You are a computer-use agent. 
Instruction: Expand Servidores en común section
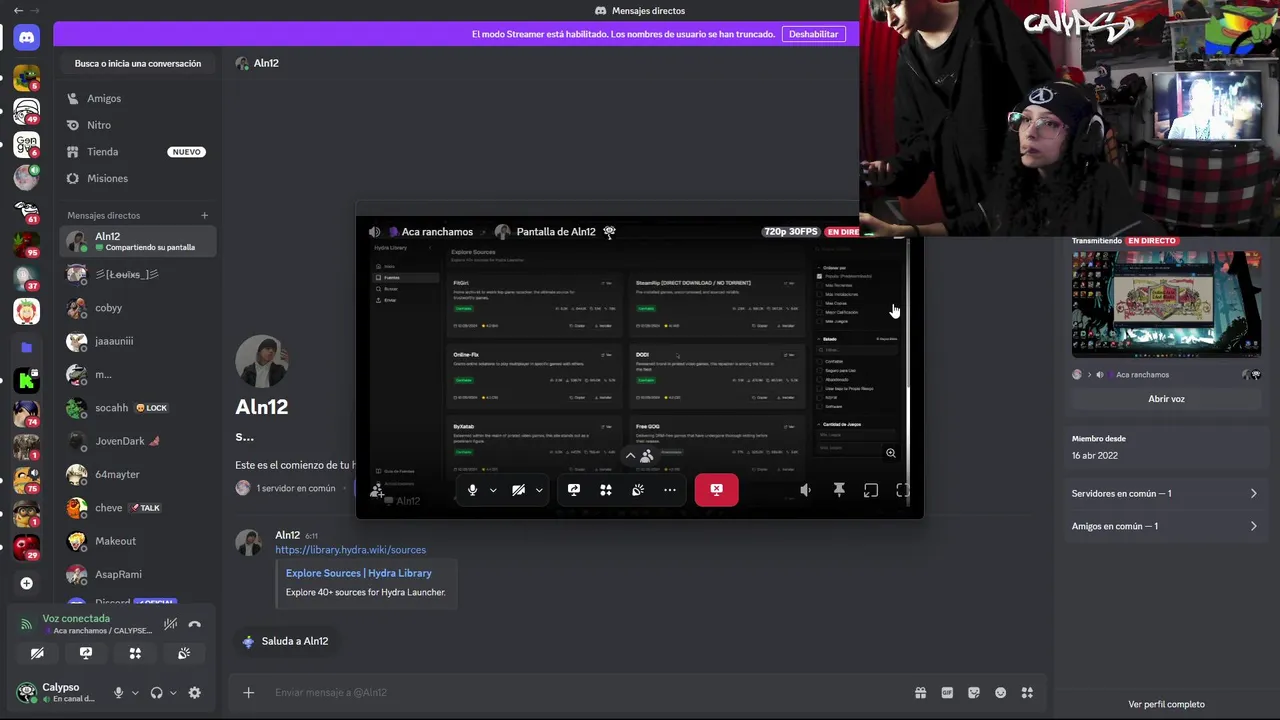(x=1165, y=493)
